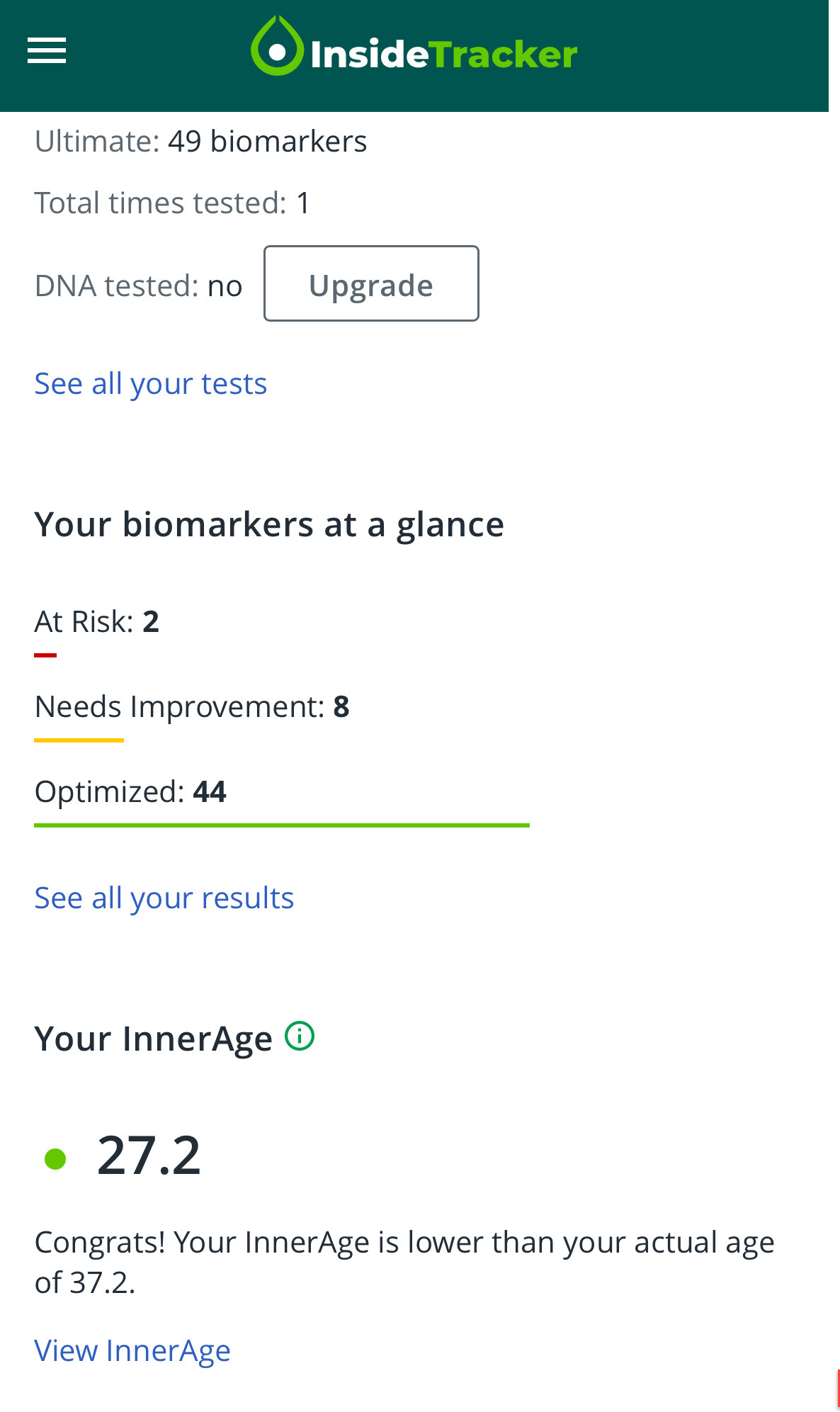
Task: Expand the Your biomarkers at a glance section
Action: [270, 523]
